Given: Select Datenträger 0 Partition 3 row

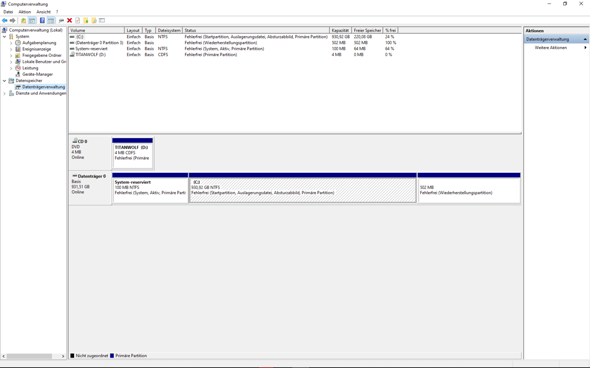Looking at the screenshot, I should [x=233, y=43].
